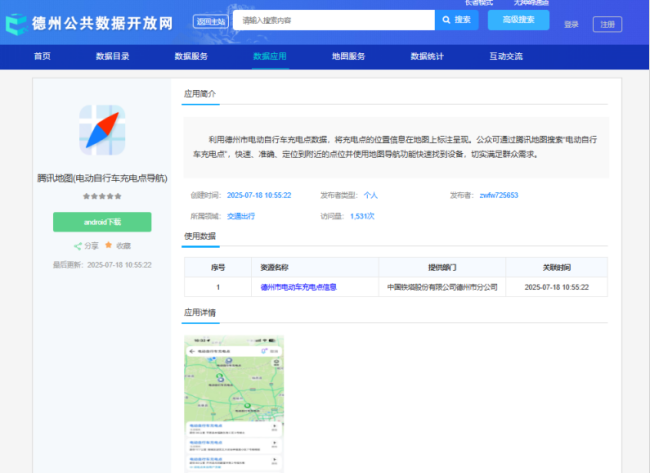Open 数据目录 navigation item

tap(112, 57)
